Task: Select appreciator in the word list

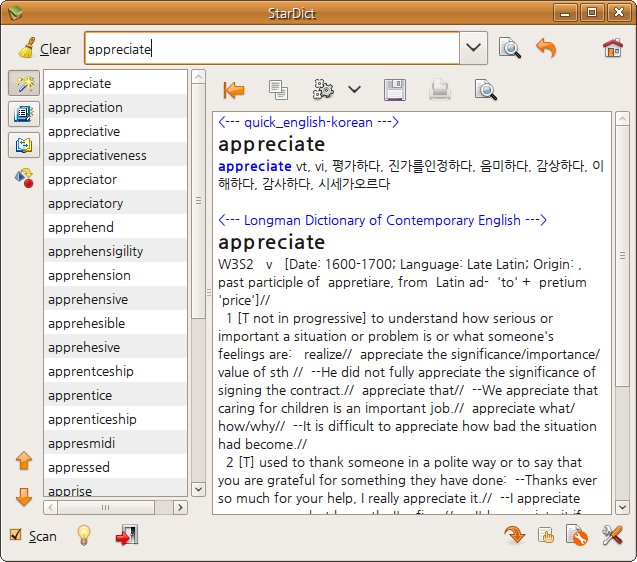Action: [115, 179]
